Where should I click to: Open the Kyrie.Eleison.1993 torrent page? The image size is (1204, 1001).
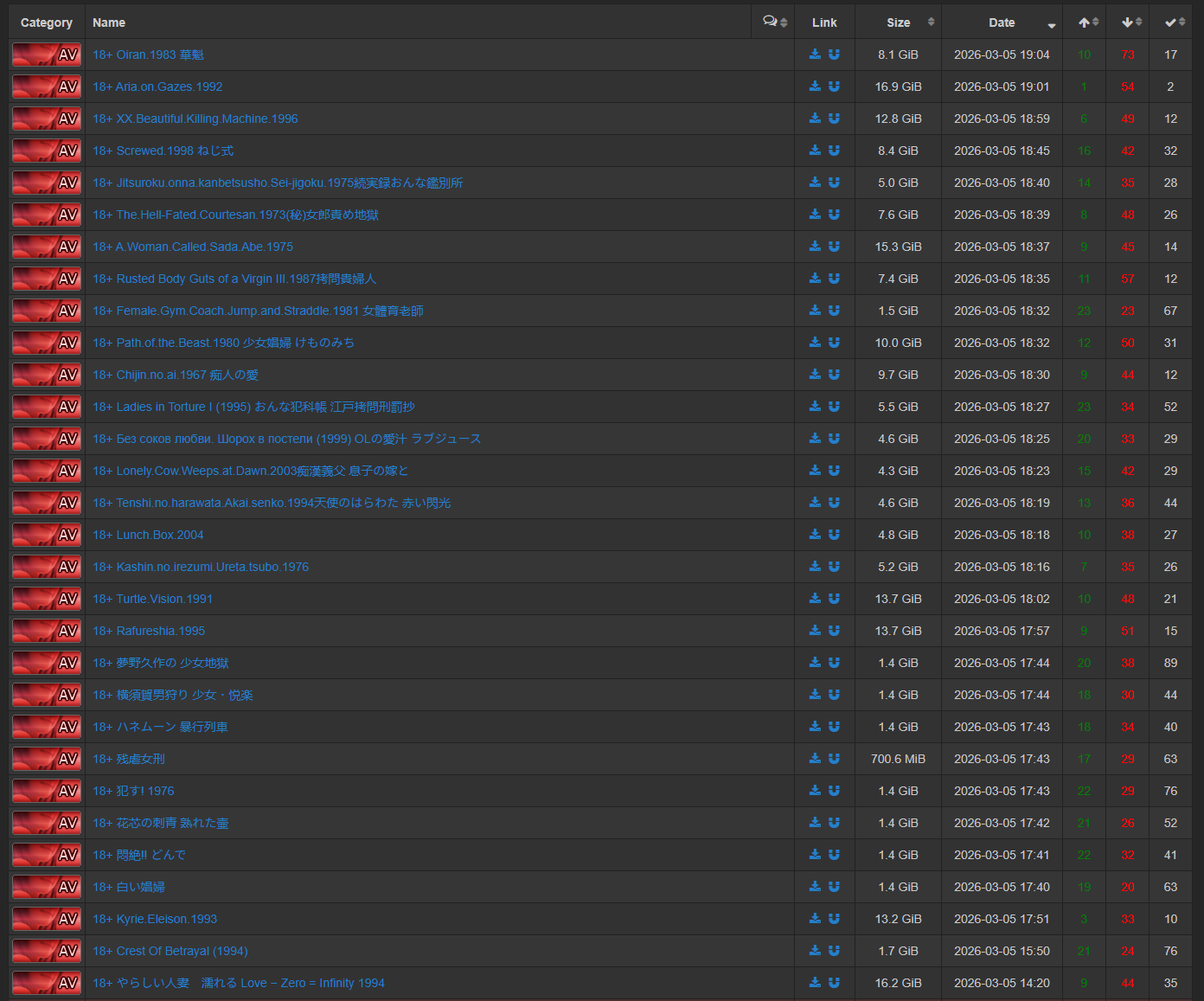coord(155,919)
